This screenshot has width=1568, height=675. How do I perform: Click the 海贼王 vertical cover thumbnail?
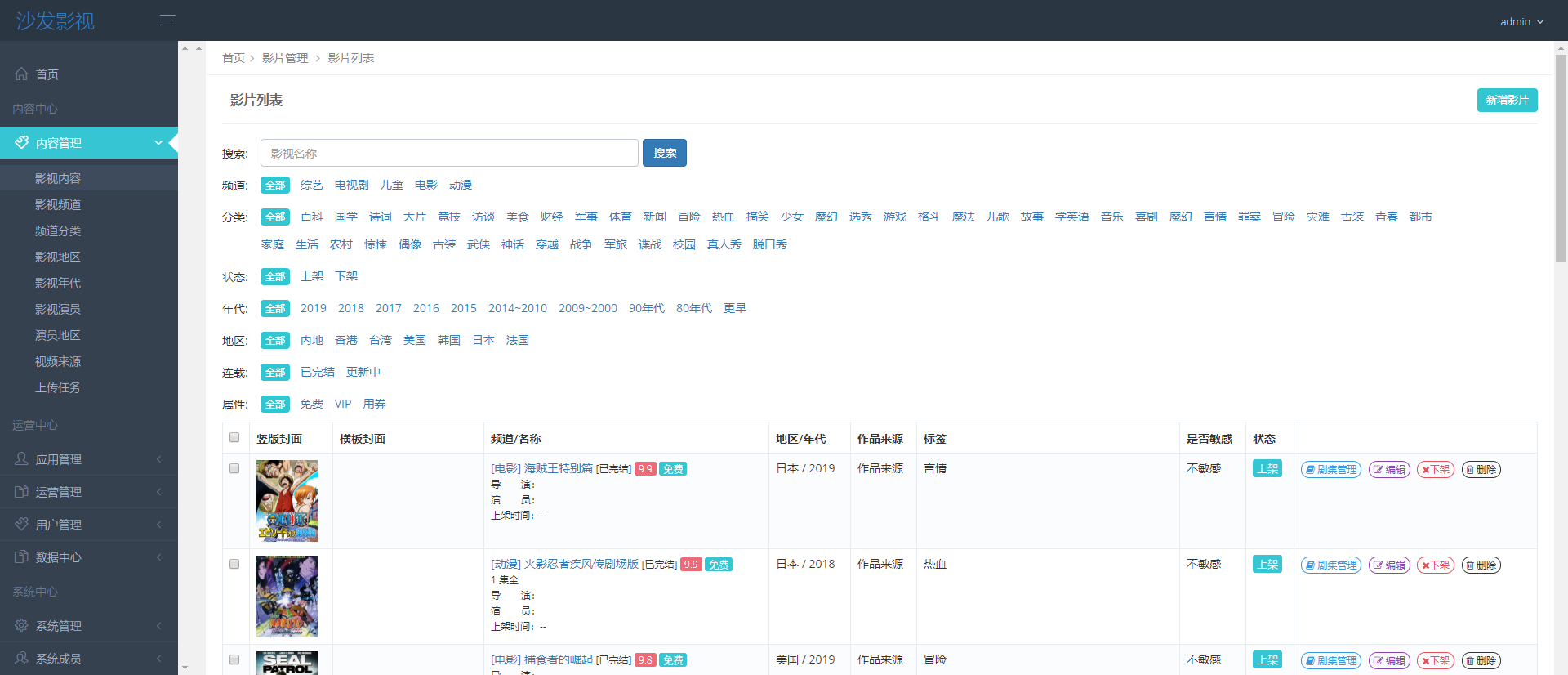click(287, 501)
